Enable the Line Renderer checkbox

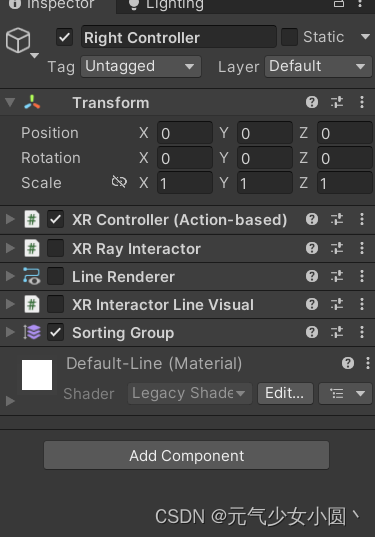(55, 276)
